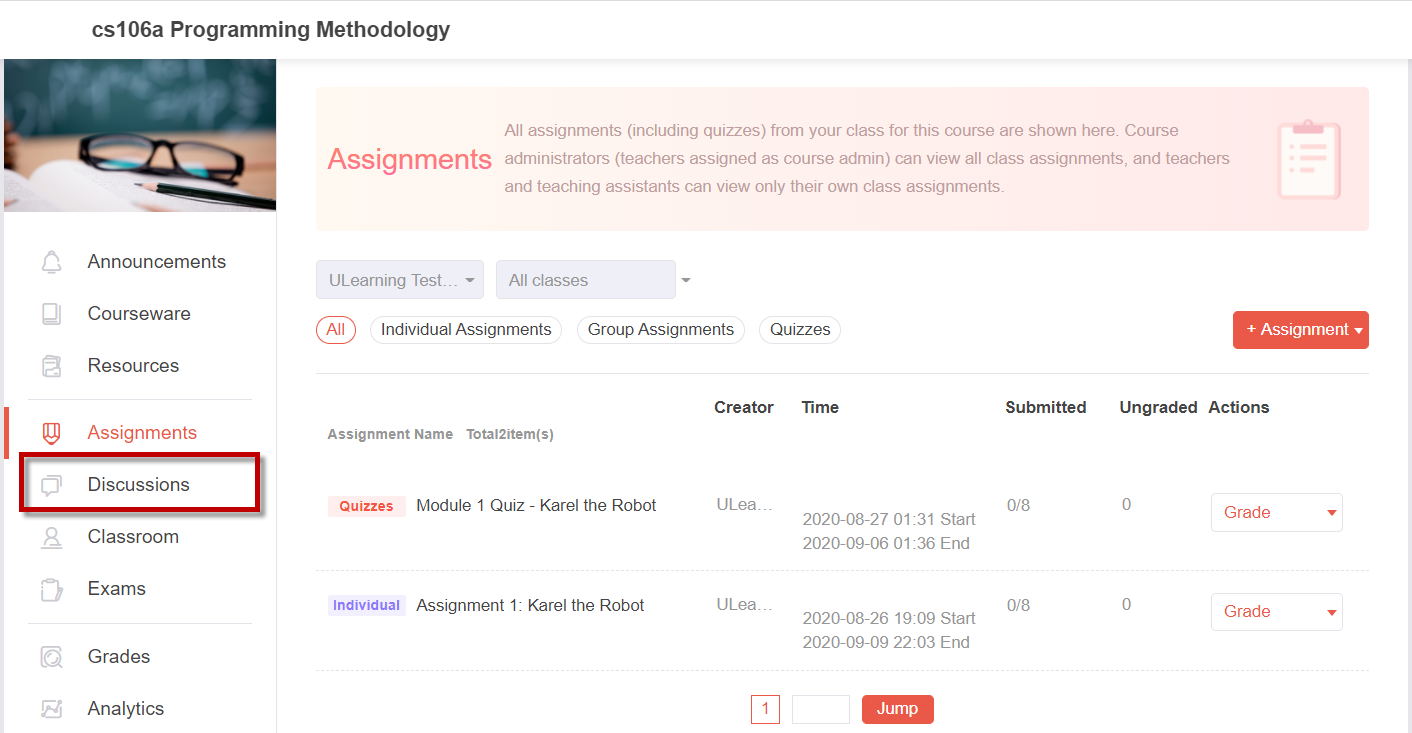1412x733 pixels.
Task: Click the Creator column header
Action: (x=744, y=408)
